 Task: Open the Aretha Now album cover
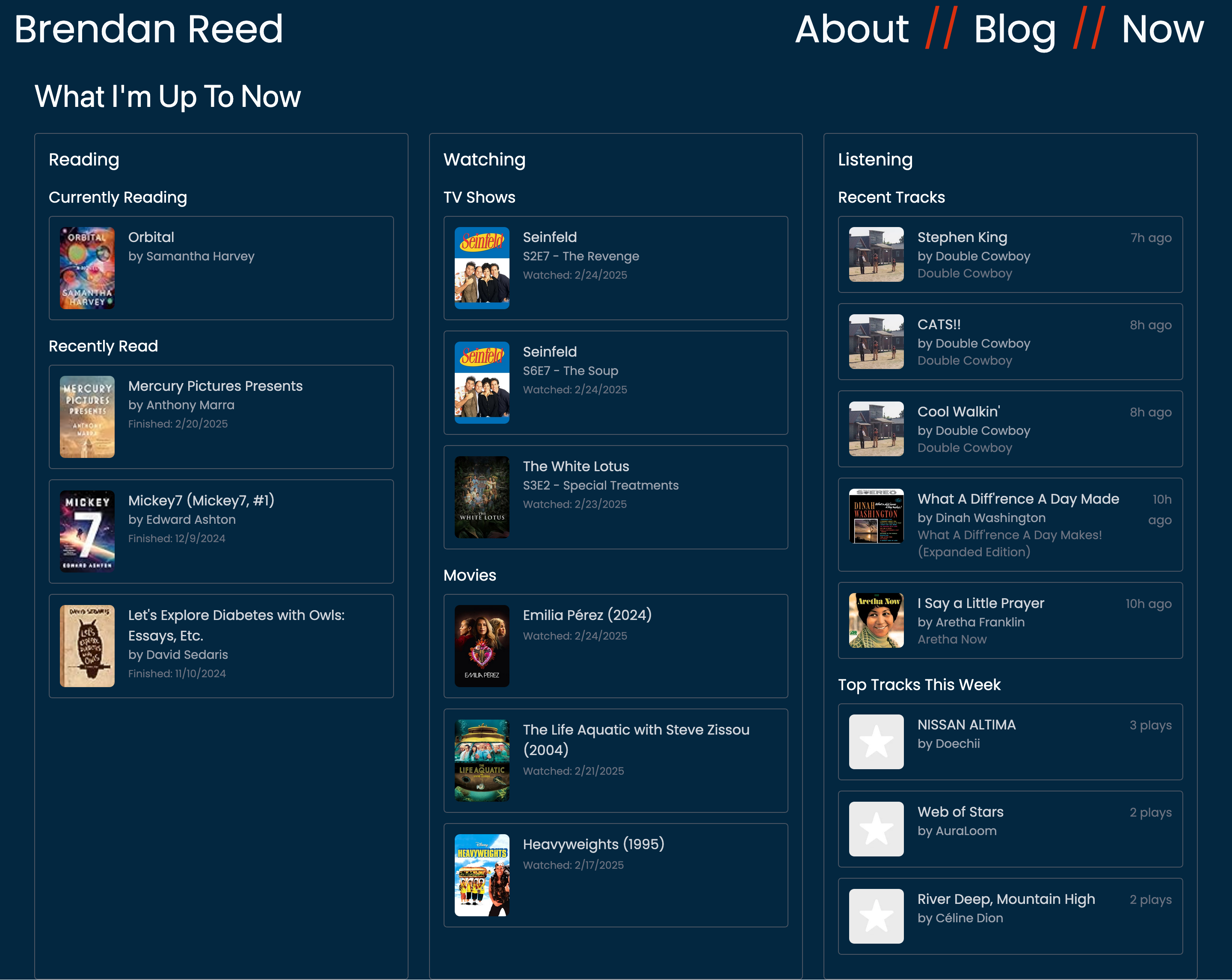pos(876,620)
